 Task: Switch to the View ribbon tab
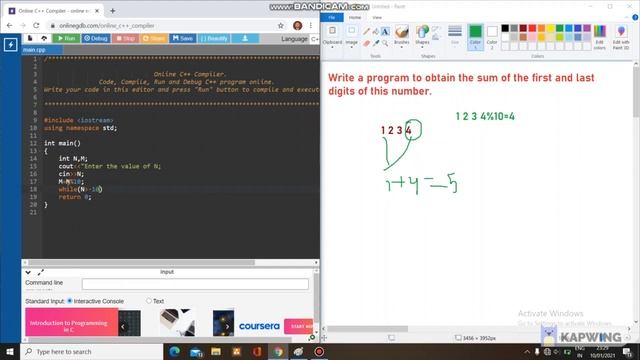pyautogui.click(x=377, y=17)
